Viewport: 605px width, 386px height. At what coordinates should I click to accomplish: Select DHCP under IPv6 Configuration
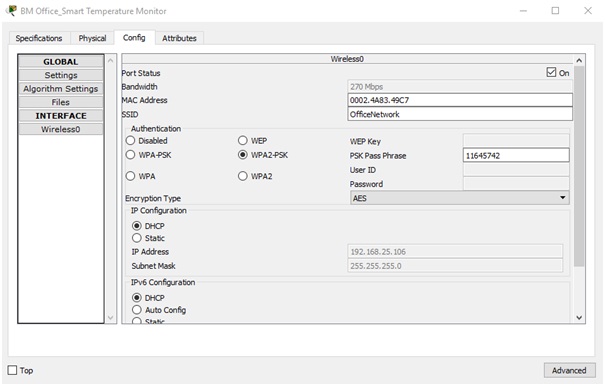tap(137, 298)
